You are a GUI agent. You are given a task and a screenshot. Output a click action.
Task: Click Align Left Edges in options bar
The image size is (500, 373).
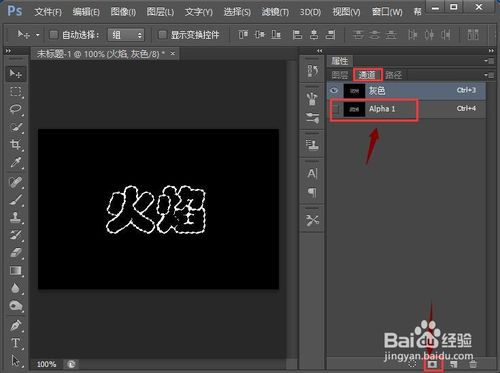[297, 34]
